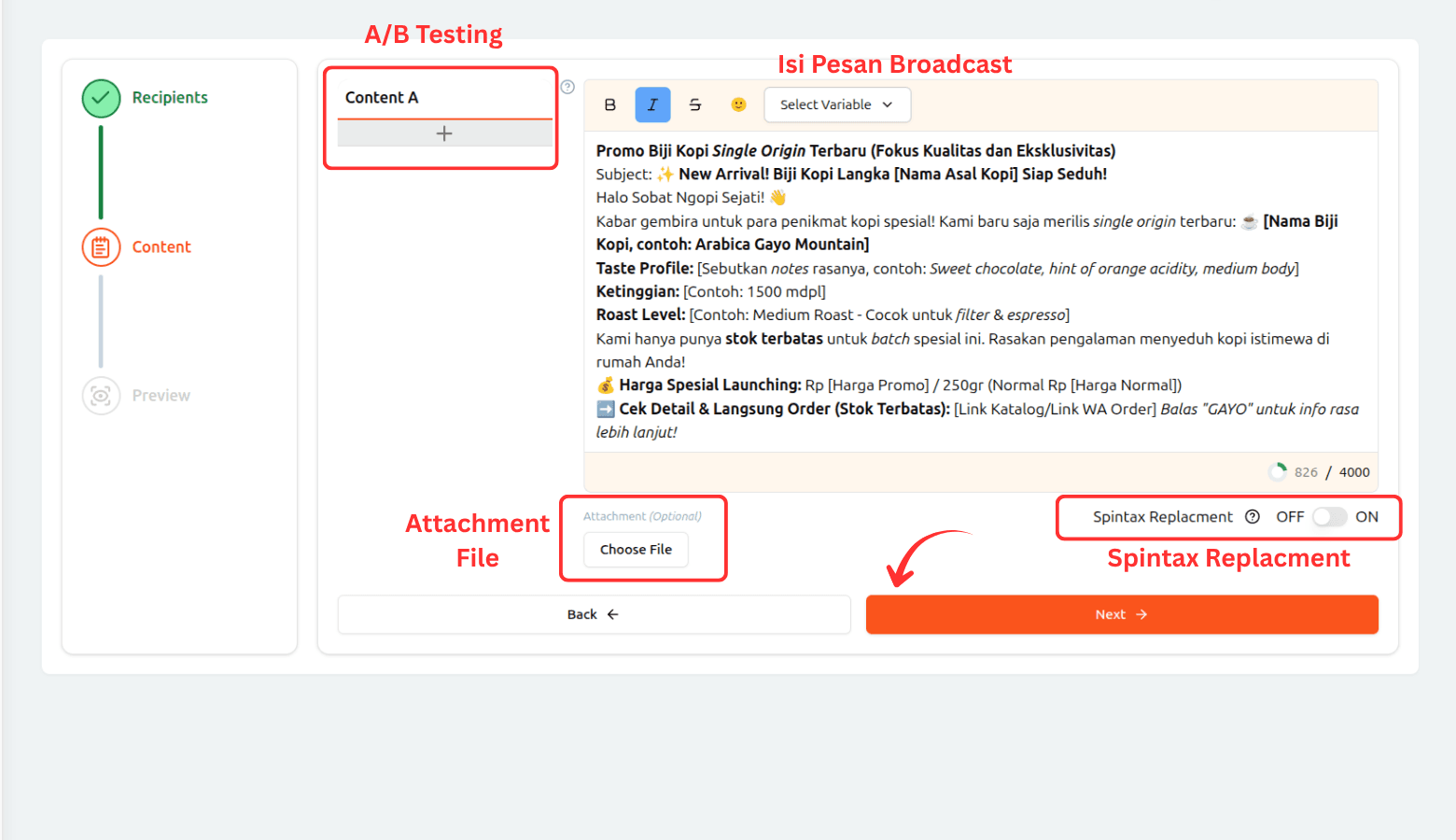The image size is (1456, 840).
Task: Apply strikethrough formatting
Action: [x=695, y=105]
